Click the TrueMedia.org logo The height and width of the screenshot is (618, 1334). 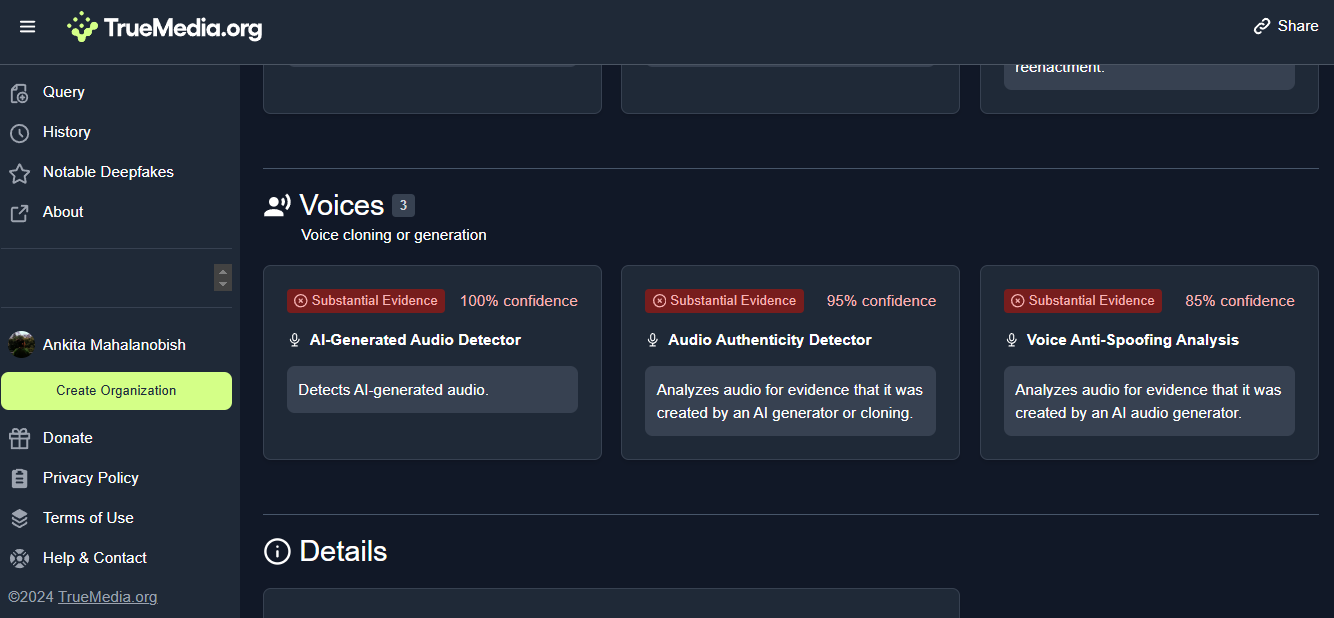pyautogui.click(x=165, y=27)
